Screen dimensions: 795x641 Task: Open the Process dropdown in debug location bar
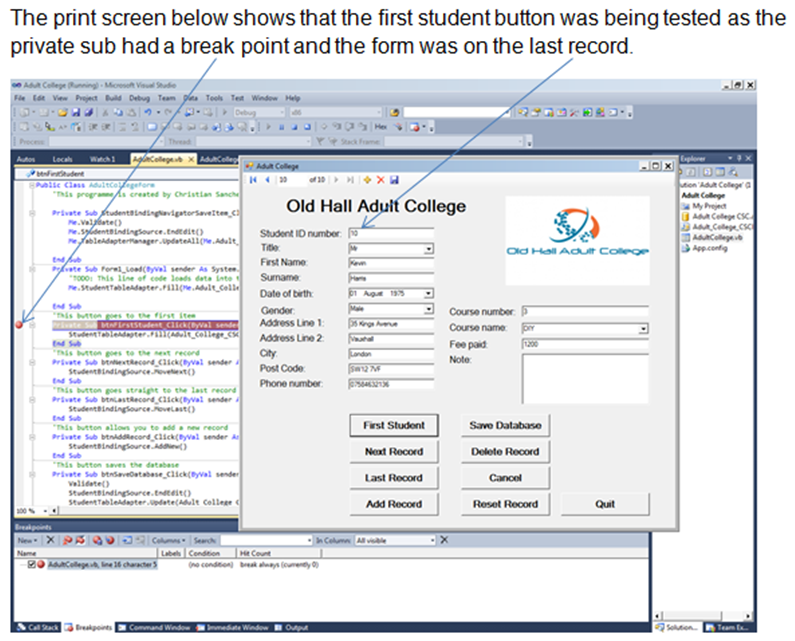point(106,141)
